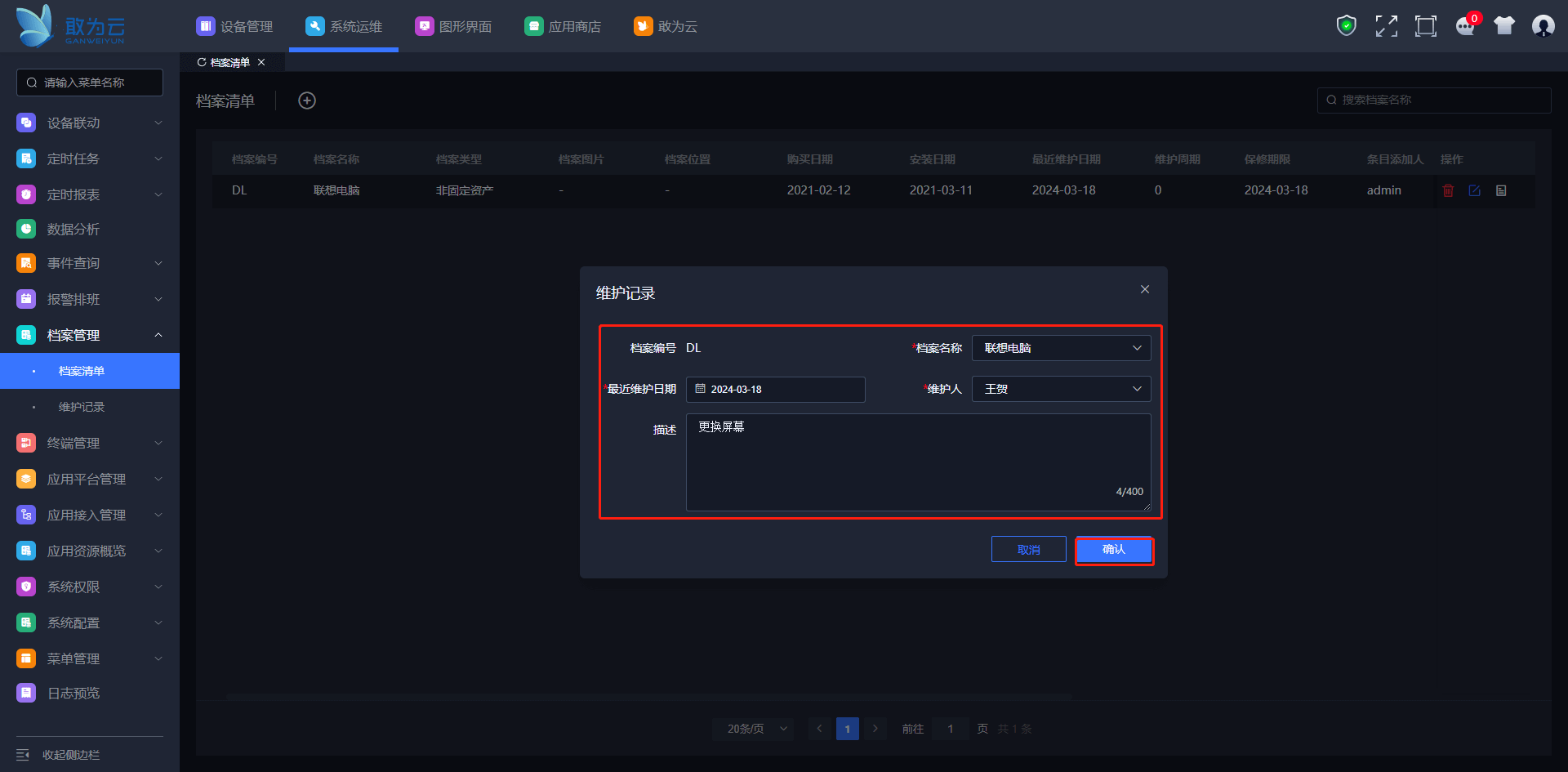Open the message notifications chat icon
1568x772 pixels.
click(1465, 26)
